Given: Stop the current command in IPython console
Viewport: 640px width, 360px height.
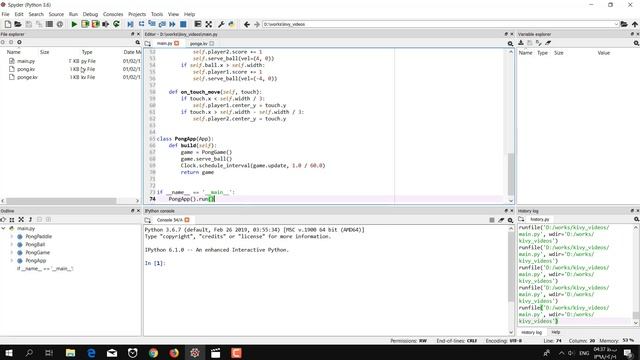Looking at the screenshot, I should pos(492,220).
